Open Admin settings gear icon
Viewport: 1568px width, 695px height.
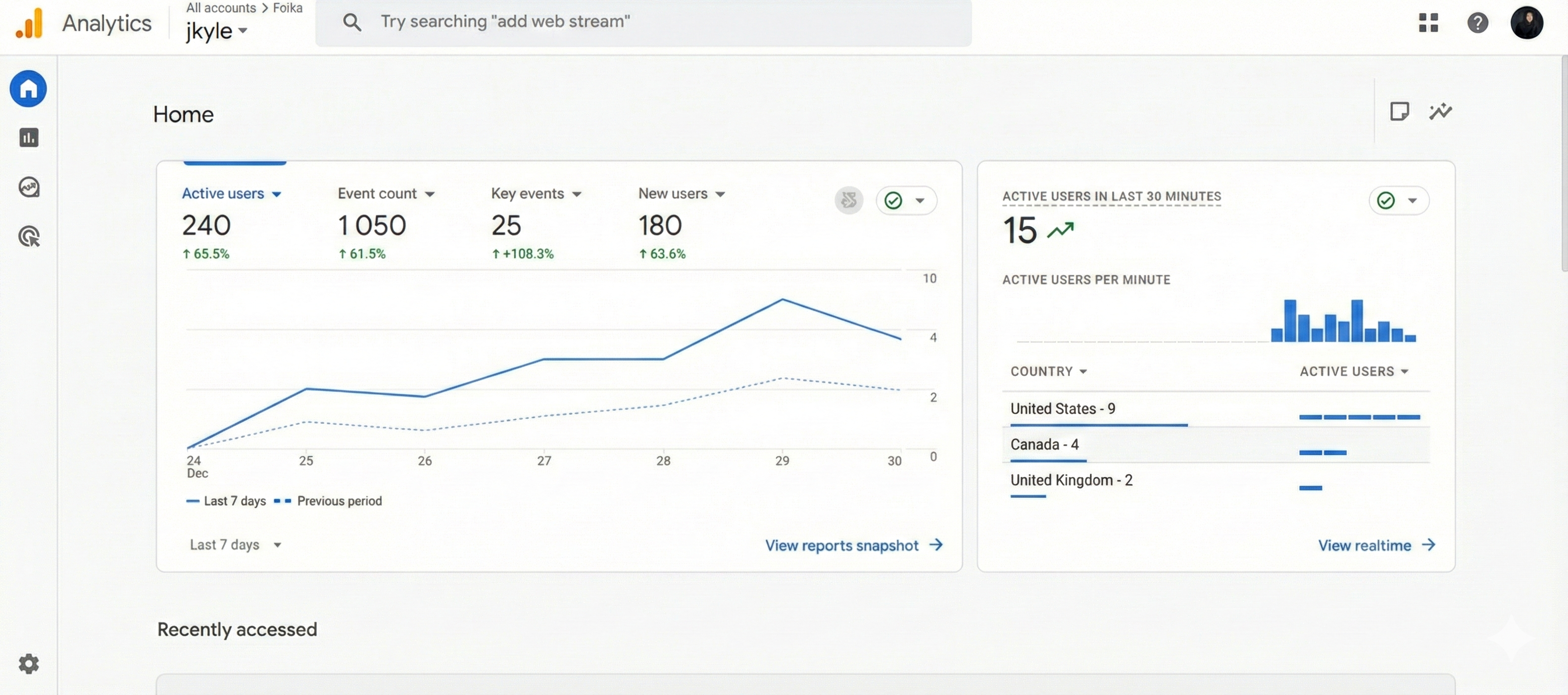[29, 663]
